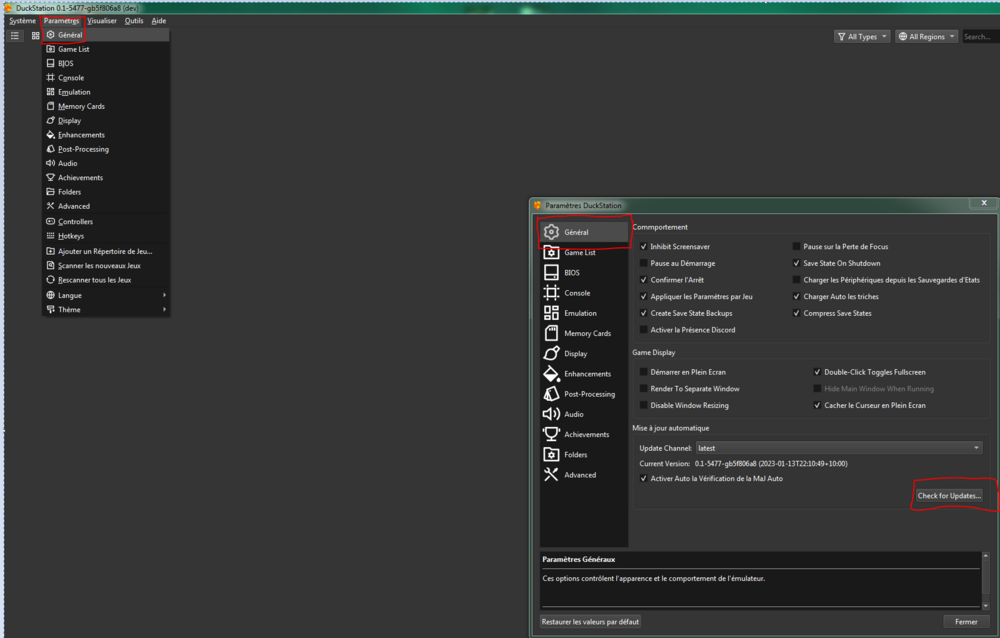Click the Display brush icon in settings sidebar
The image size is (1000, 638).
pos(551,353)
